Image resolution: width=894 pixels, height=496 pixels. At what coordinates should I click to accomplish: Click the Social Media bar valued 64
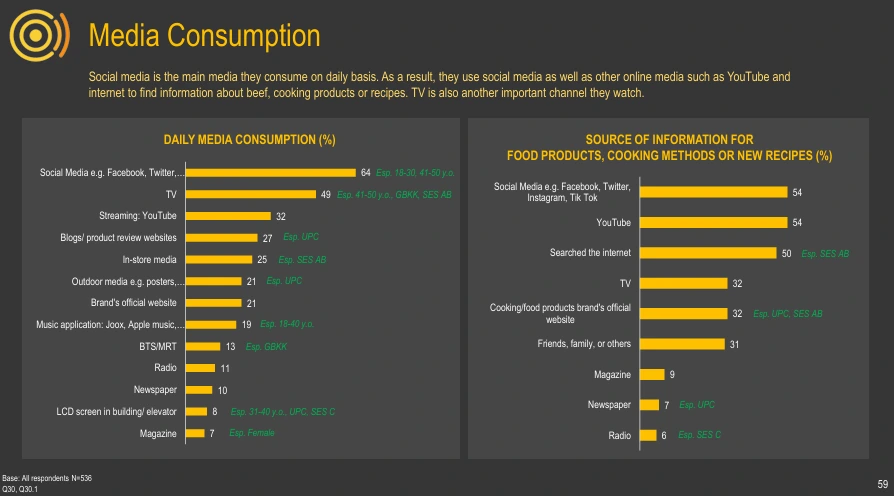[x=271, y=173]
